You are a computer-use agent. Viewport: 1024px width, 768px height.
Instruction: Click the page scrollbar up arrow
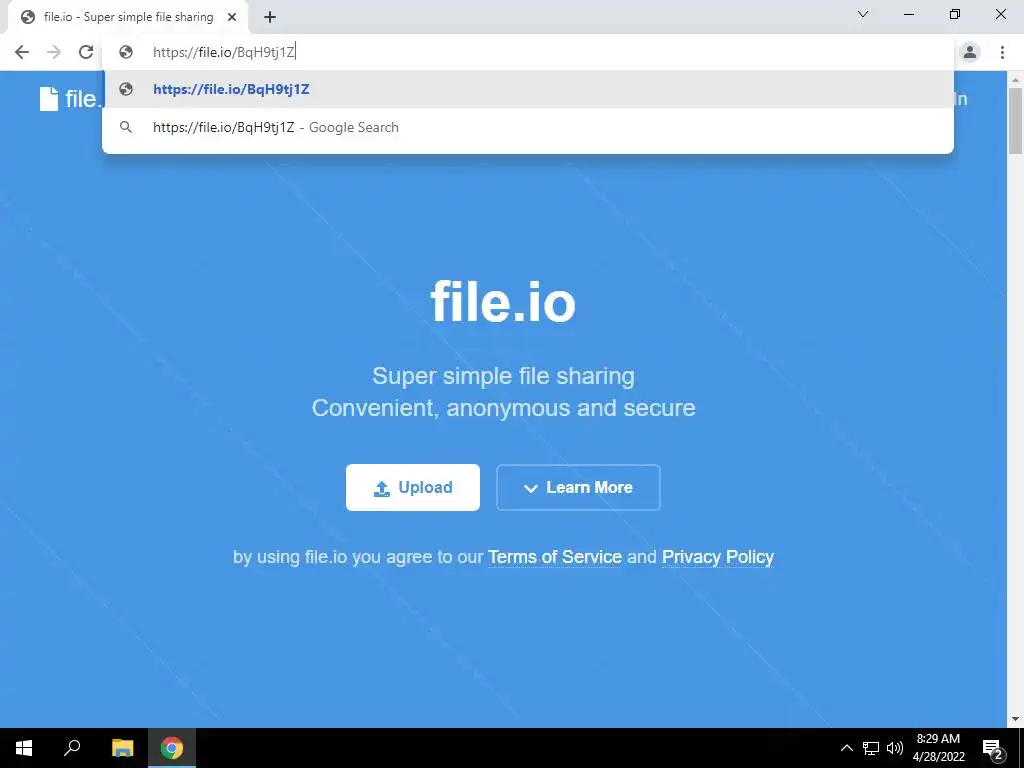(1015, 80)
